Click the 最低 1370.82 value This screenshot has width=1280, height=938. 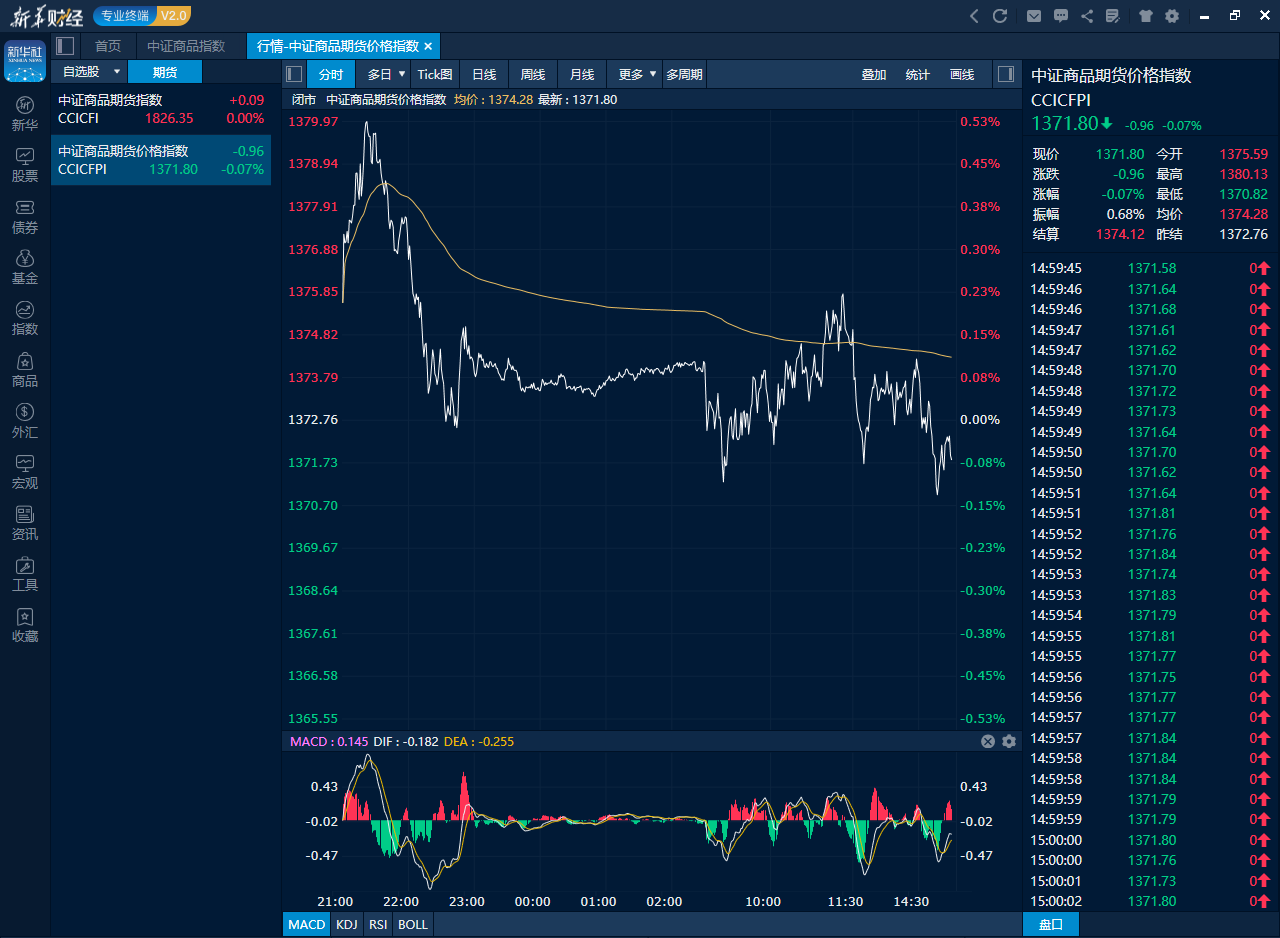point(1243,194)
